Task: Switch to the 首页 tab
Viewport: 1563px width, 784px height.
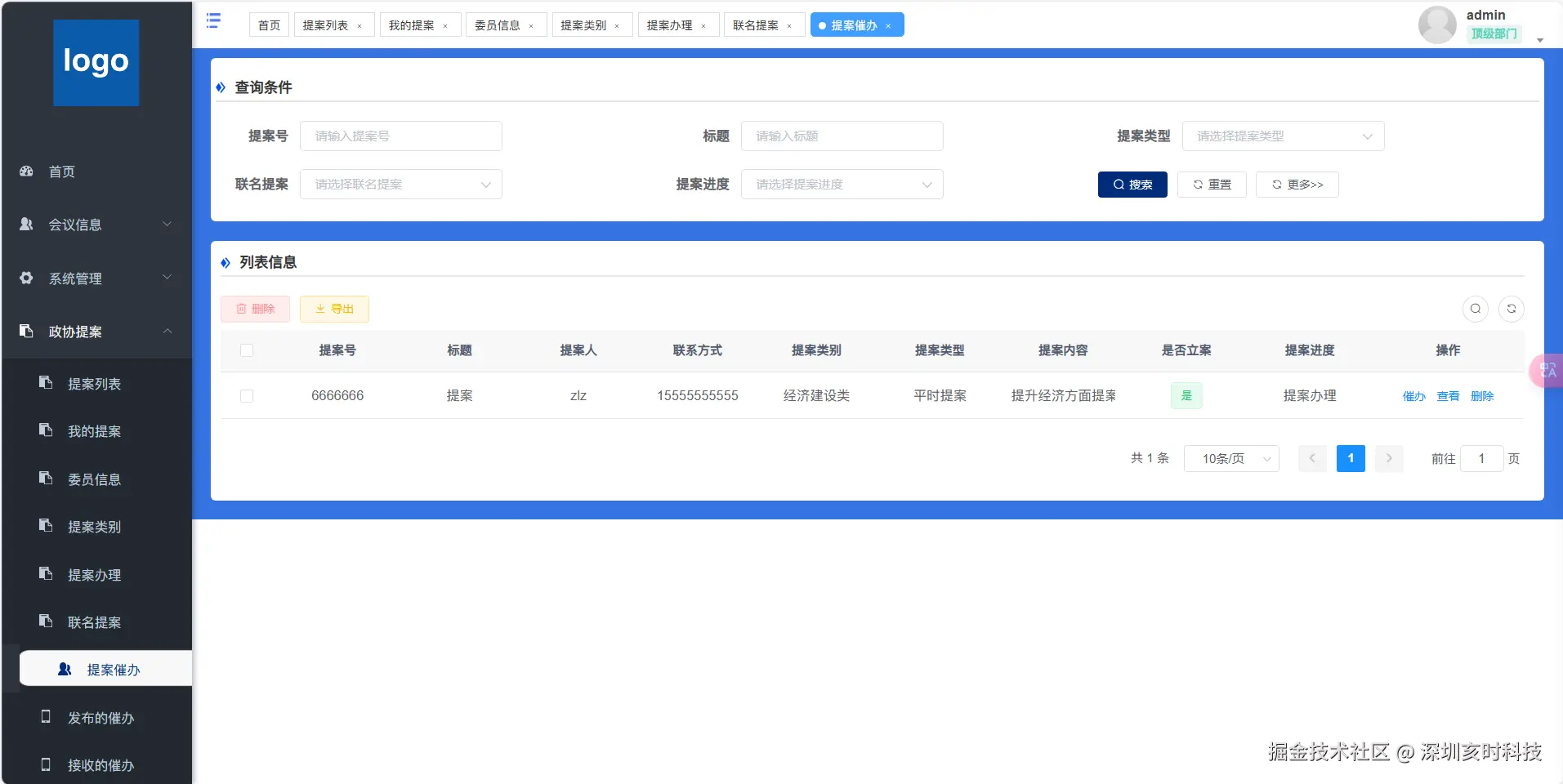Action: 269,25
